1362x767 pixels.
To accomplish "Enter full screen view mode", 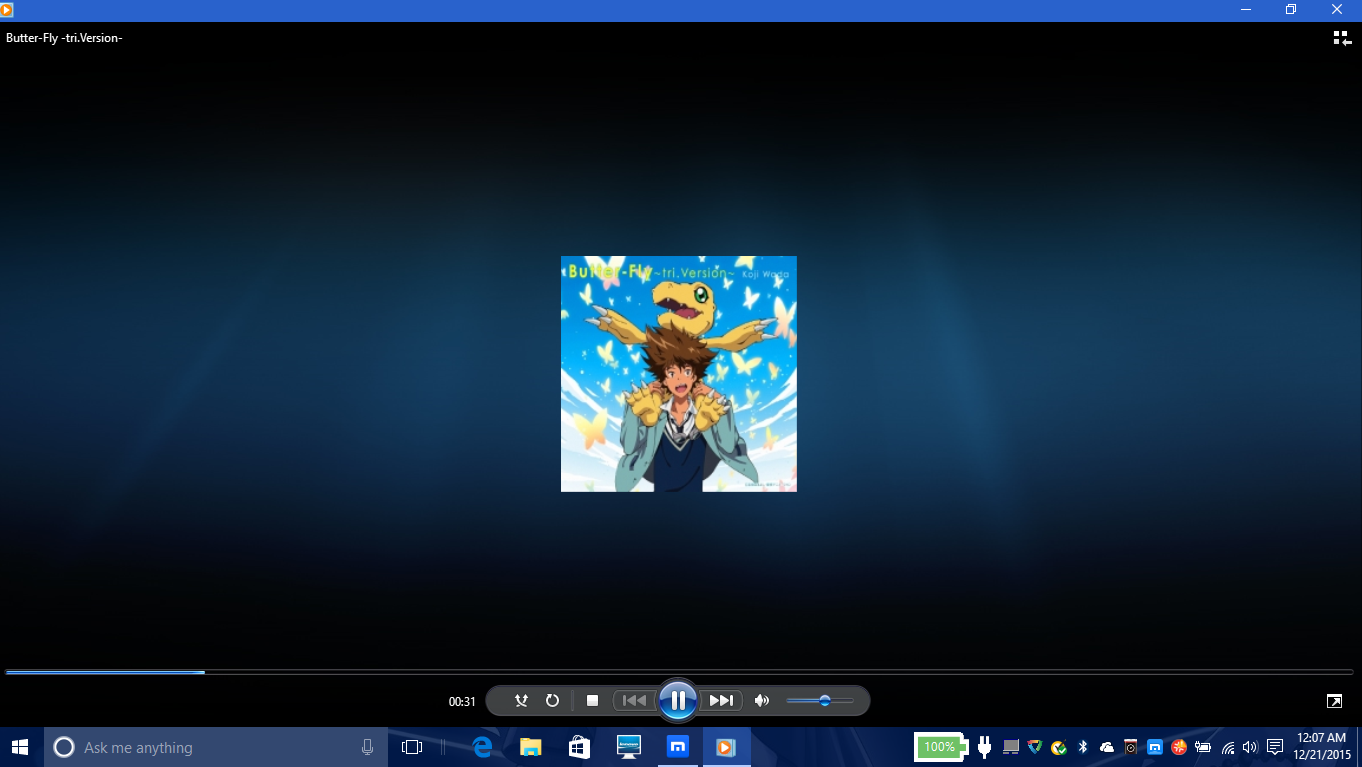I will [1335, 701].
